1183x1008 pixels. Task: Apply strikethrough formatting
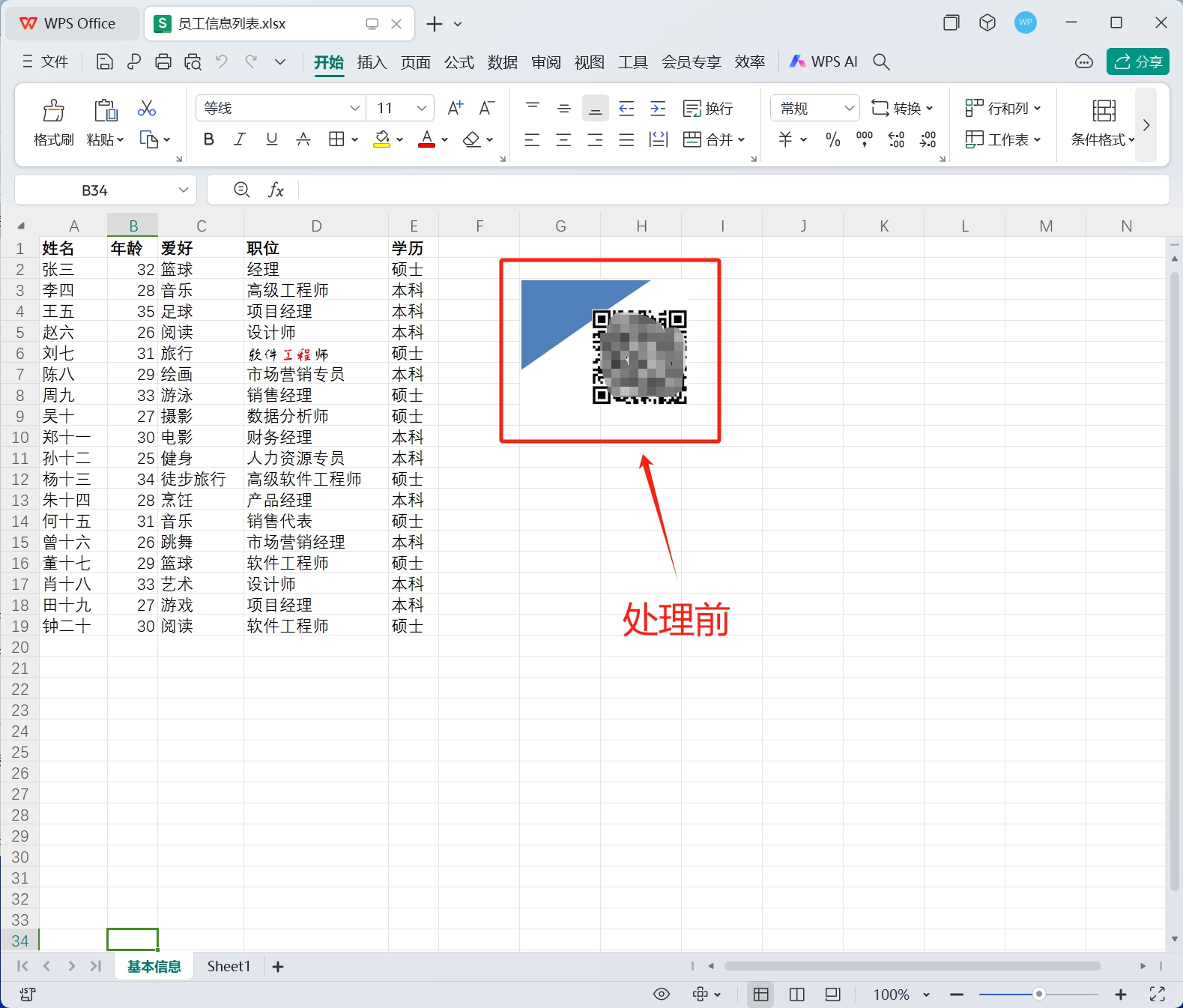[x=303, y=139]
